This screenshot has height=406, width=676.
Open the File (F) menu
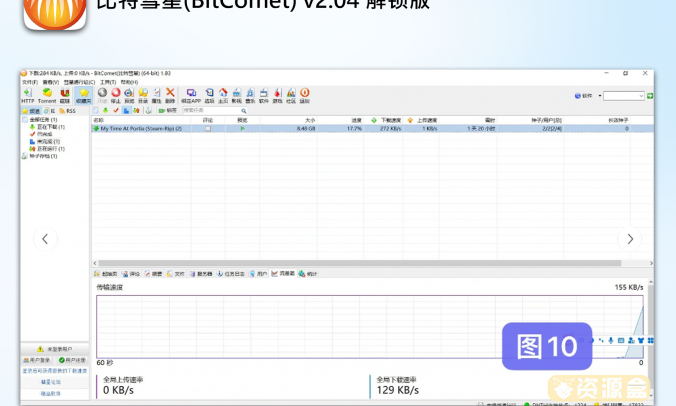point(30,82)
